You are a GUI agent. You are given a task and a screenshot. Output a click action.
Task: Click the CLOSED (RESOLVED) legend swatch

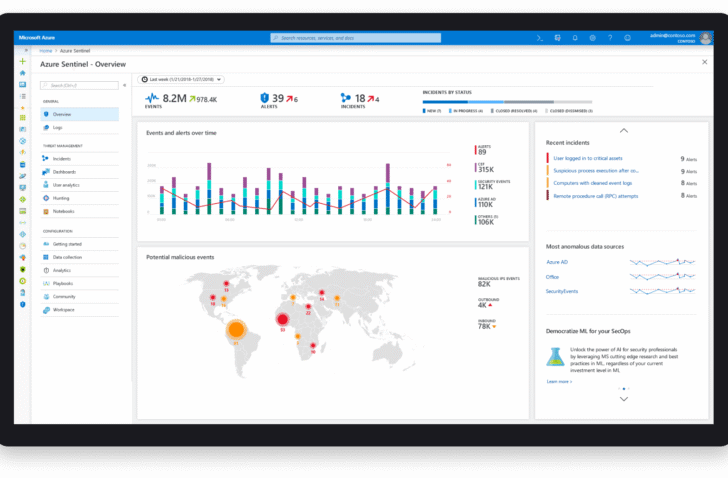pos(492,111)
